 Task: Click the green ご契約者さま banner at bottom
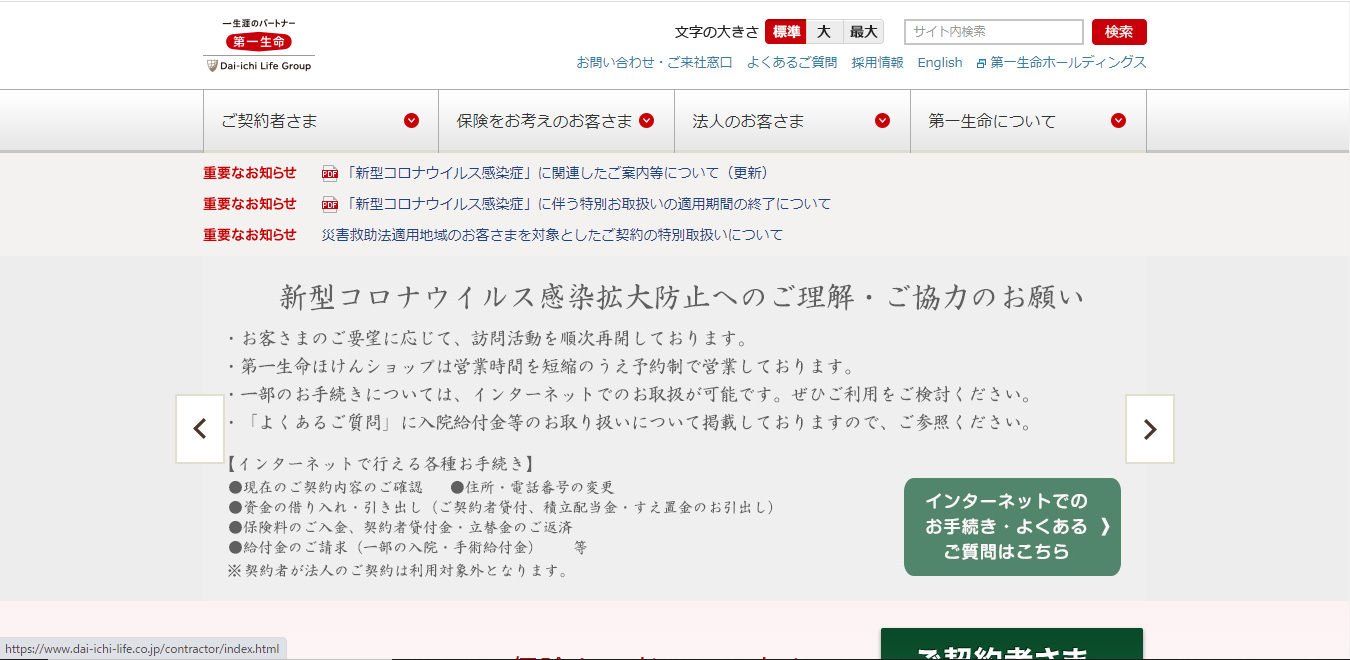coord(1011,644)
